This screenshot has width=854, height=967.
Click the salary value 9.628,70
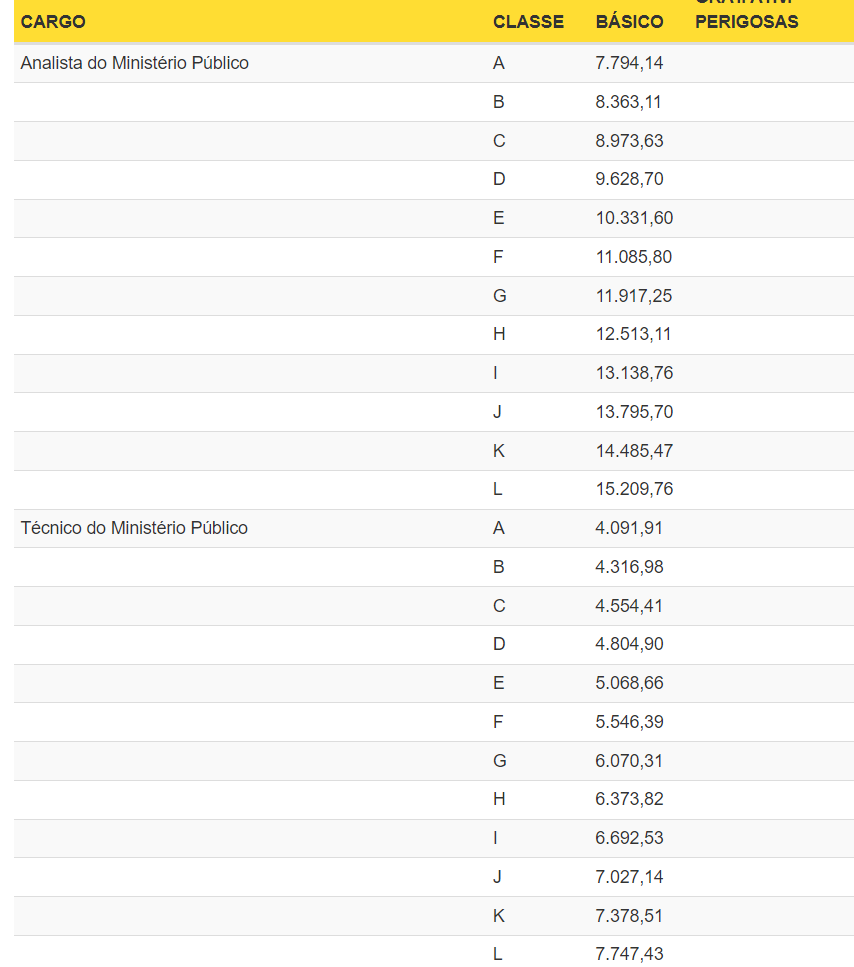(629, 179)
